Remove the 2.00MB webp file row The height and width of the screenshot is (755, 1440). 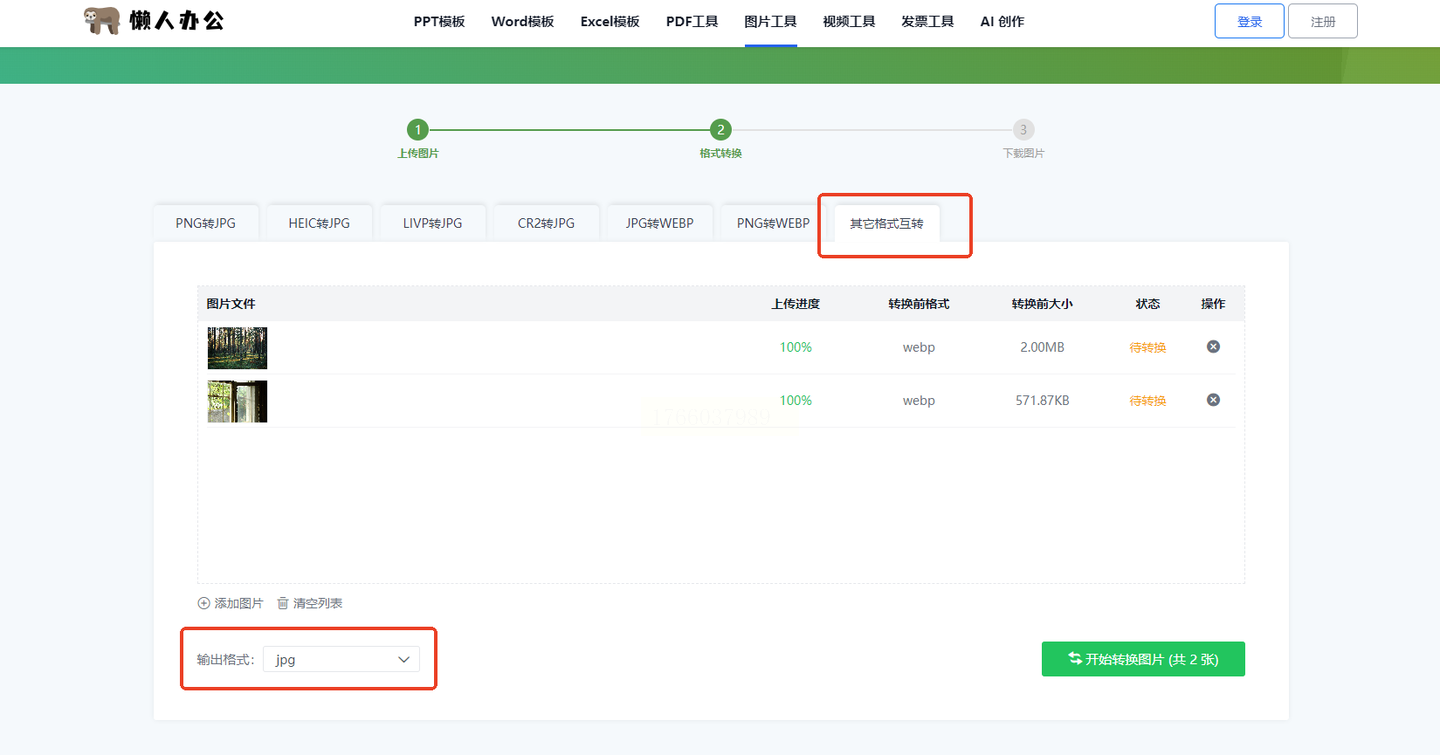tap(1213, 347)
